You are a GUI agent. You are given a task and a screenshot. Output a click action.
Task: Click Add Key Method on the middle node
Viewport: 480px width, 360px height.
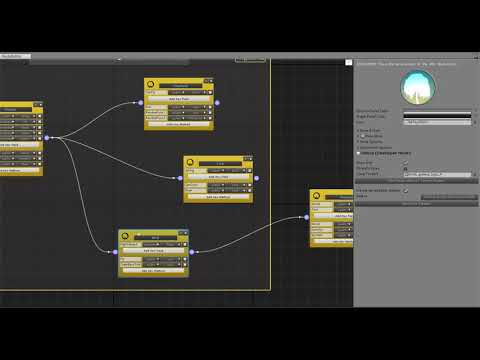click(x=218, y=197)
